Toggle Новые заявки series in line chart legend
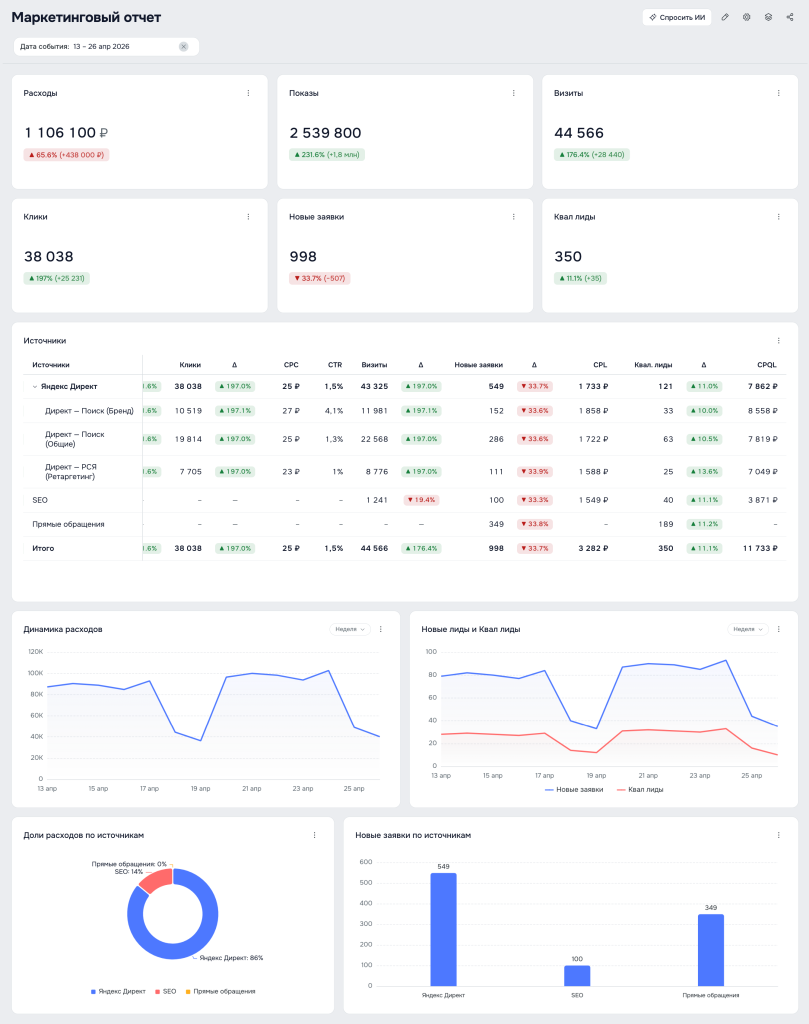The image size is (809, 1024). point(575,790)
